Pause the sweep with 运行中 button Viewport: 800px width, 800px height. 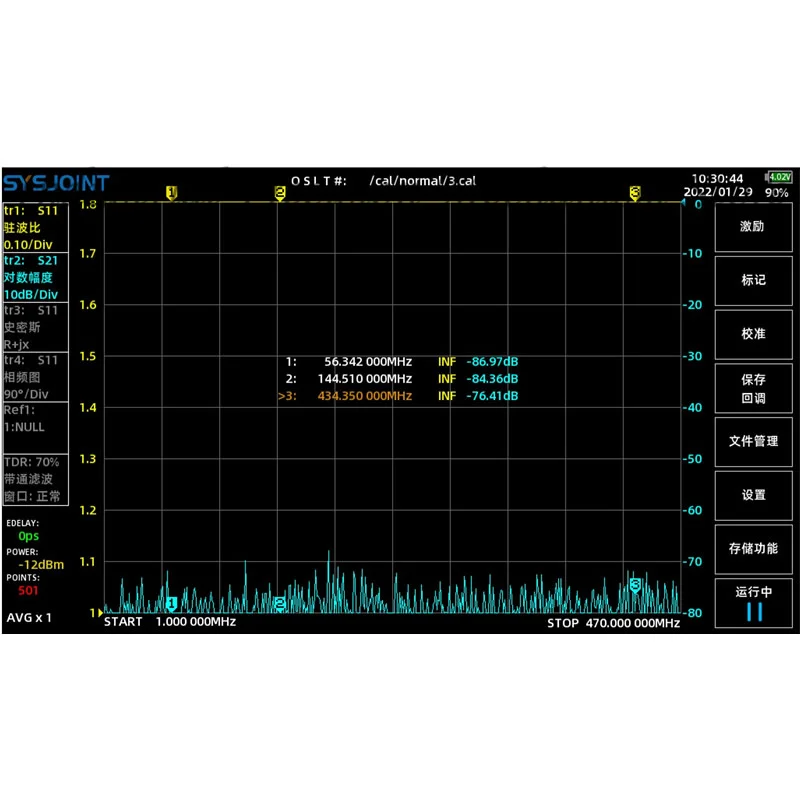click(753, 603)
